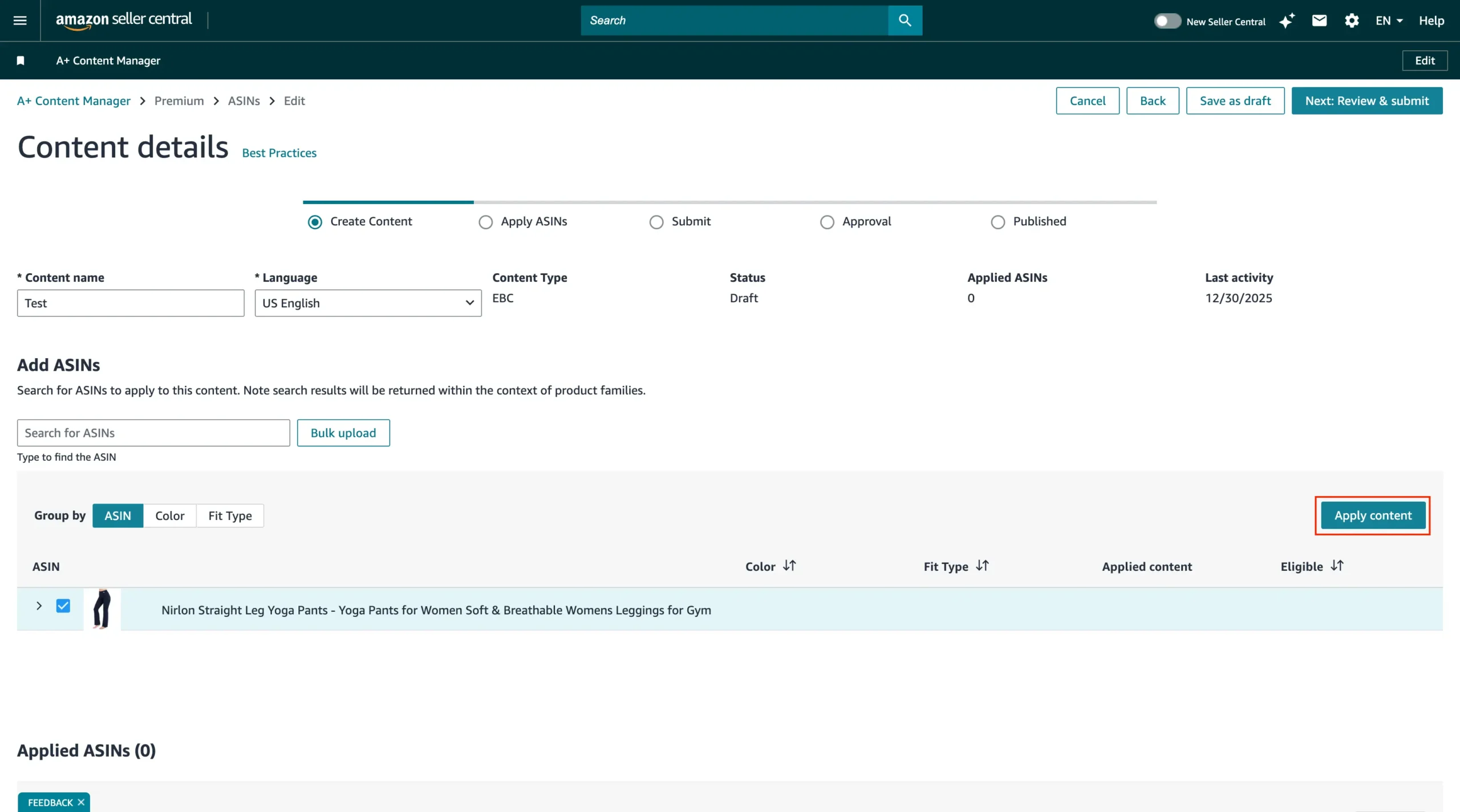Toggle the New Seller Central switch
Image resolution: width=1460 pixels, height=812 pixels.
point(1167,21)
